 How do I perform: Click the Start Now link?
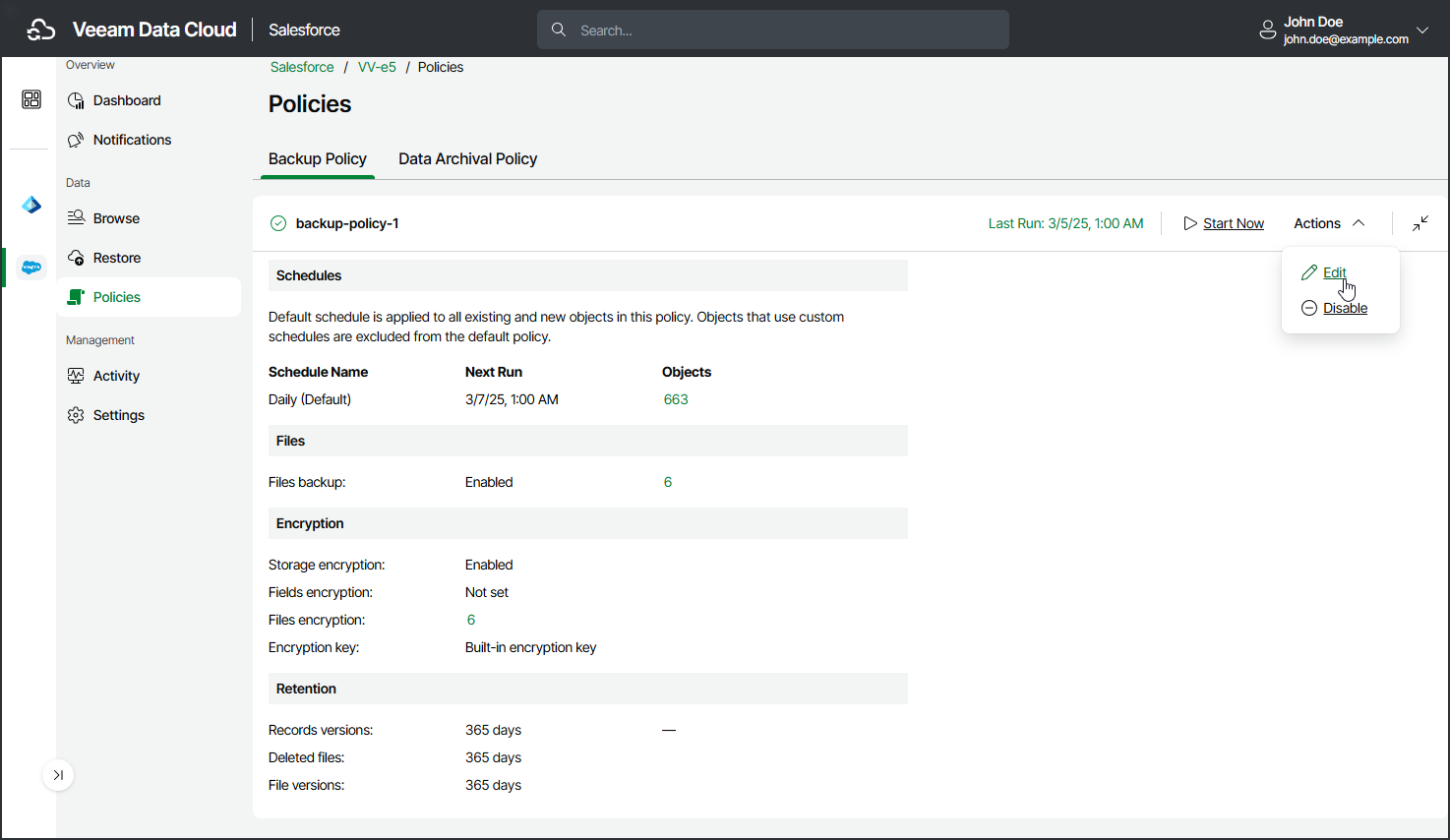coord(1233,223)
